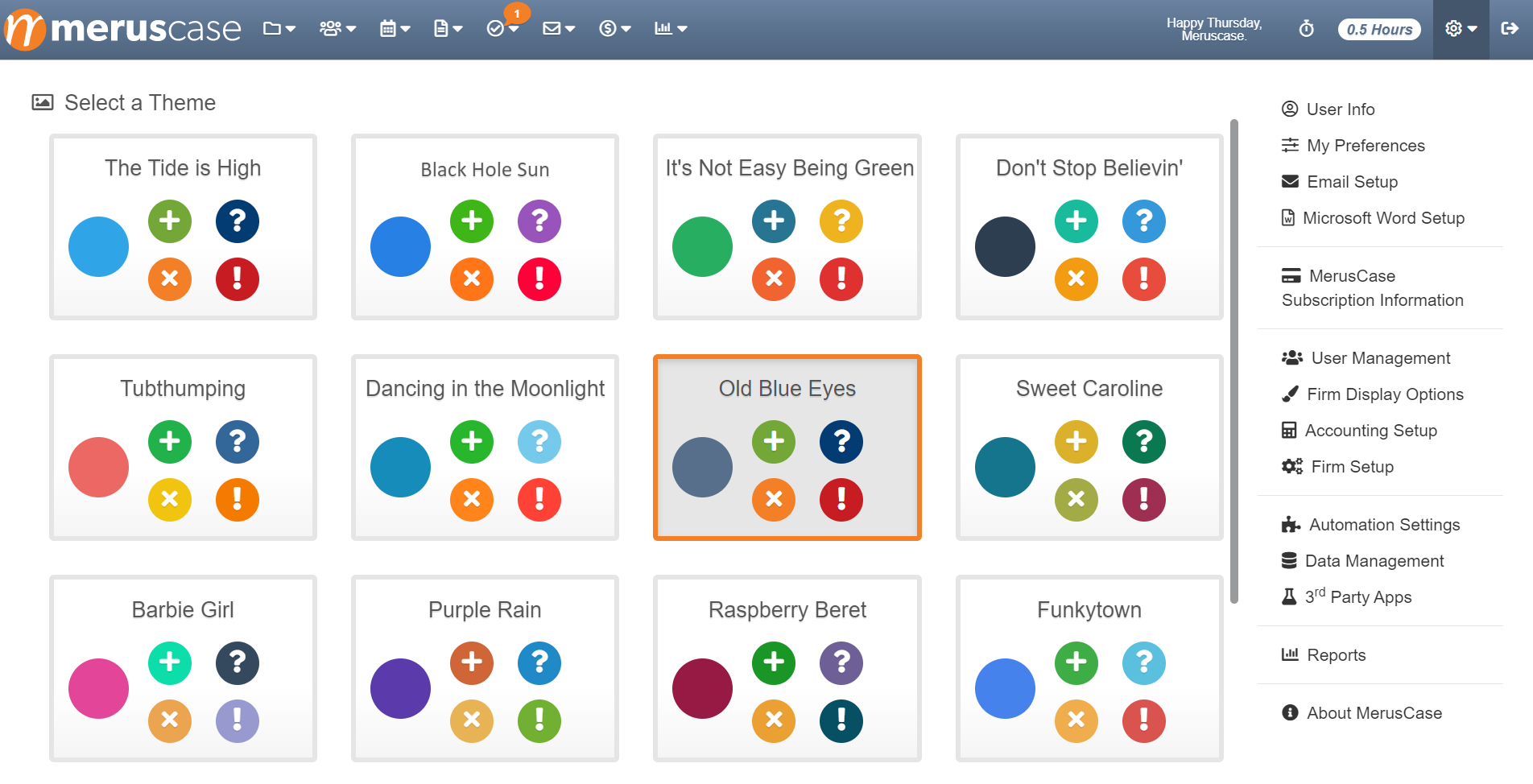Image resolution: width=1533 pixels, height=784 pixels.
Task: Click Purple Rain purple main swatch
Action: point(400,688)
